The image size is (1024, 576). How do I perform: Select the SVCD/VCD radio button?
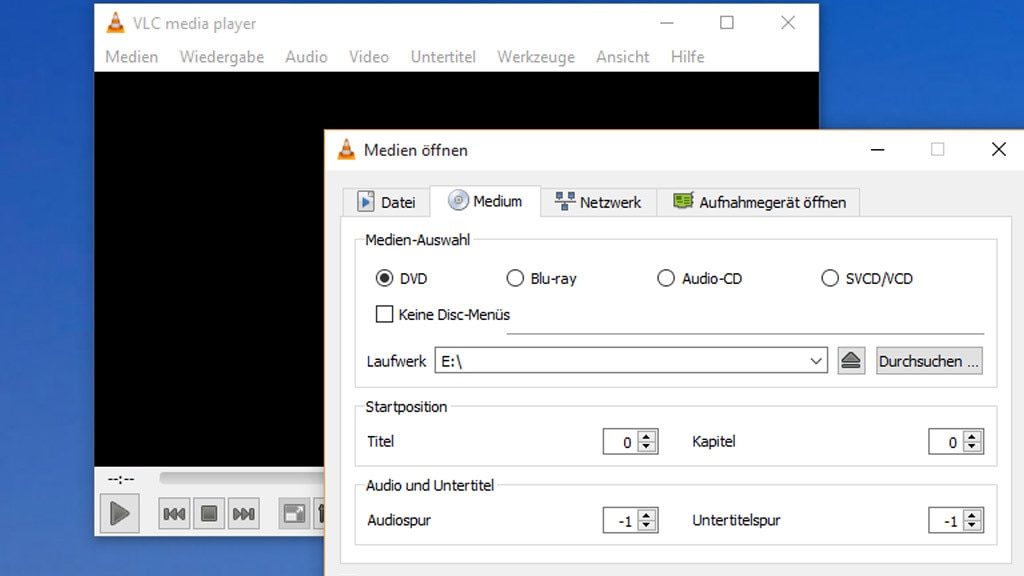(829, 278)
